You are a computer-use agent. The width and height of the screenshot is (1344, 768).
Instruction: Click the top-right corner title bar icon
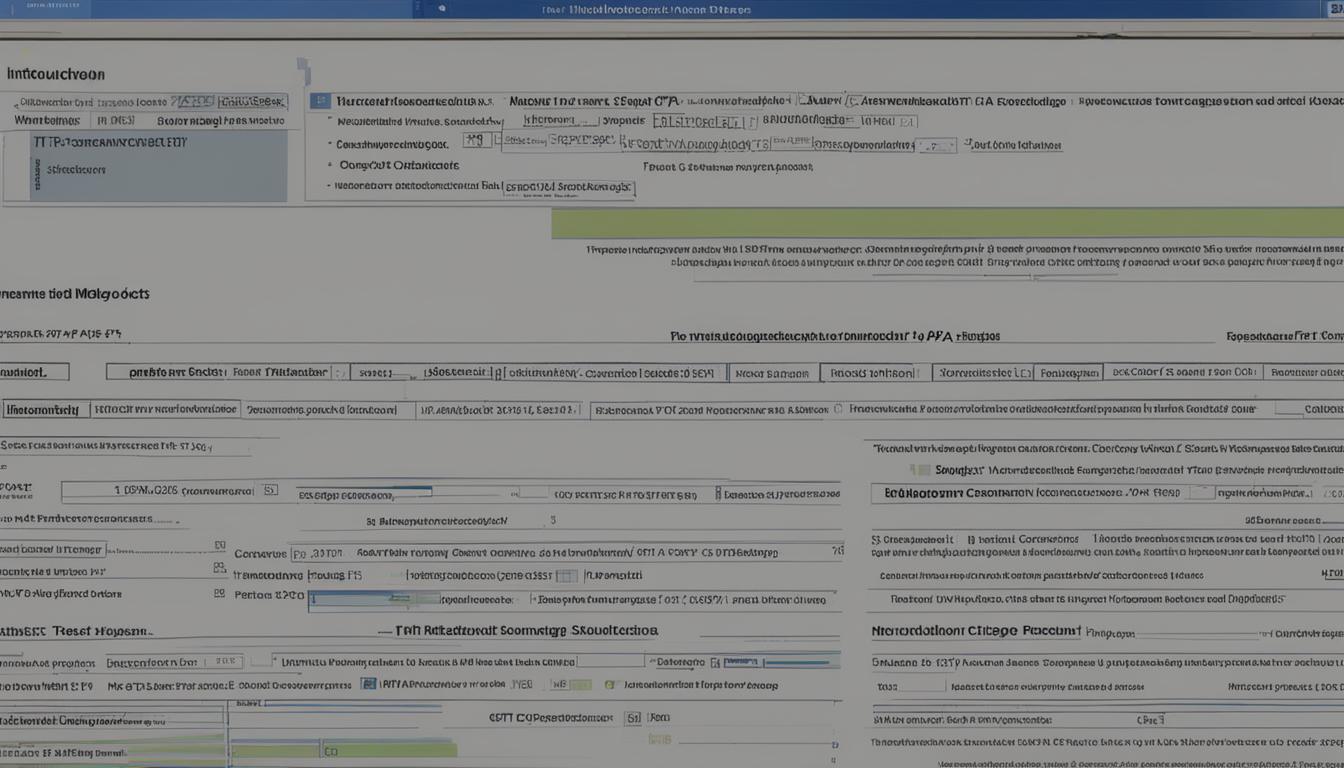[x=1335, y=9]
